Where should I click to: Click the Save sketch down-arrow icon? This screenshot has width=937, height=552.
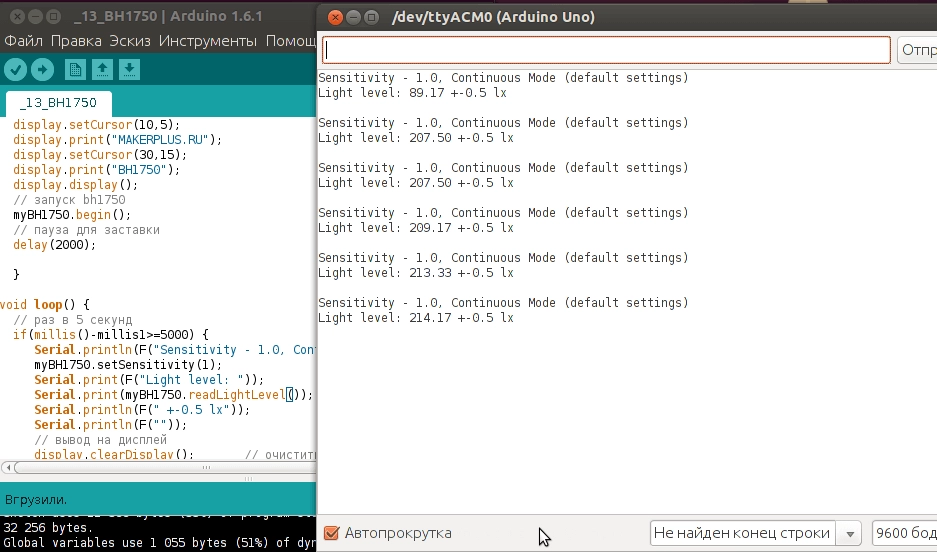tap(129, 69)
